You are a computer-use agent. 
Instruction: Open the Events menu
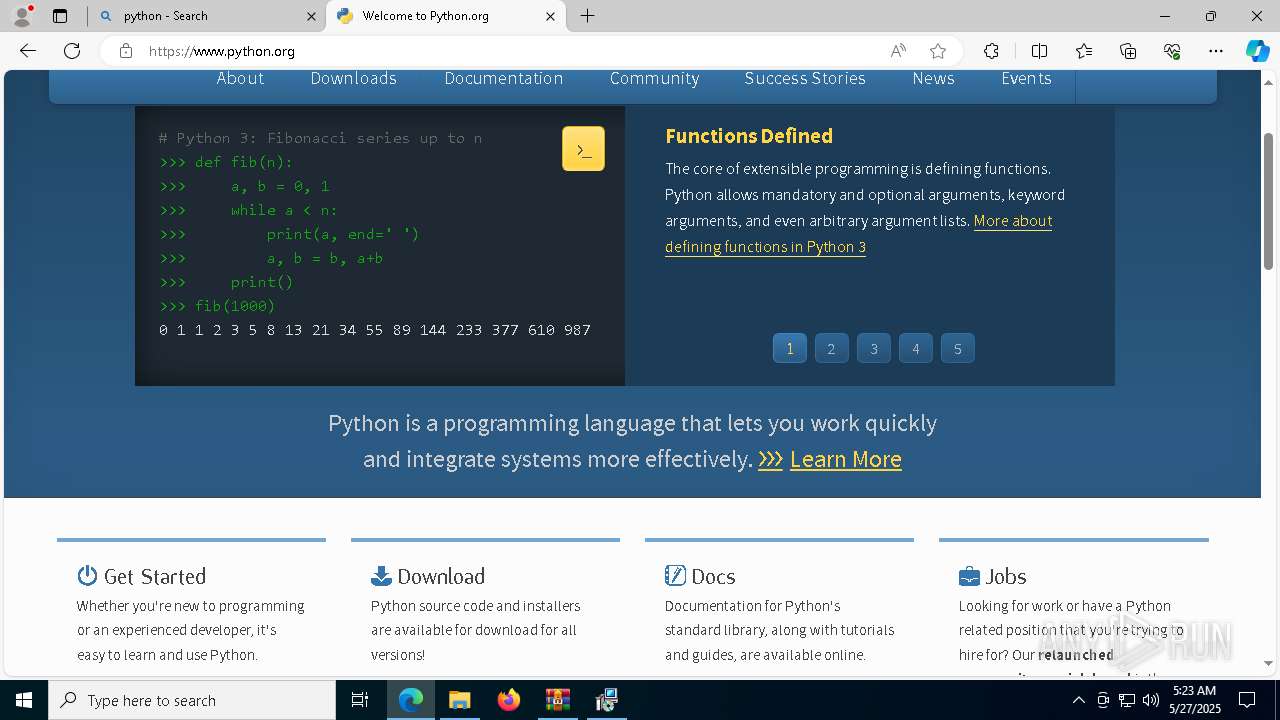pos(1026,78)
